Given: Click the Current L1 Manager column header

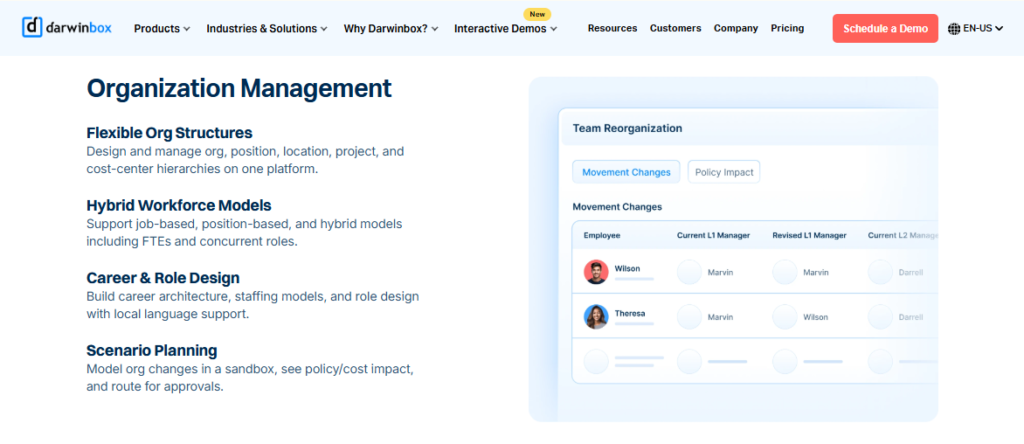Looking at the screenshot, I should pyautogui.click(x=713, y=235).
